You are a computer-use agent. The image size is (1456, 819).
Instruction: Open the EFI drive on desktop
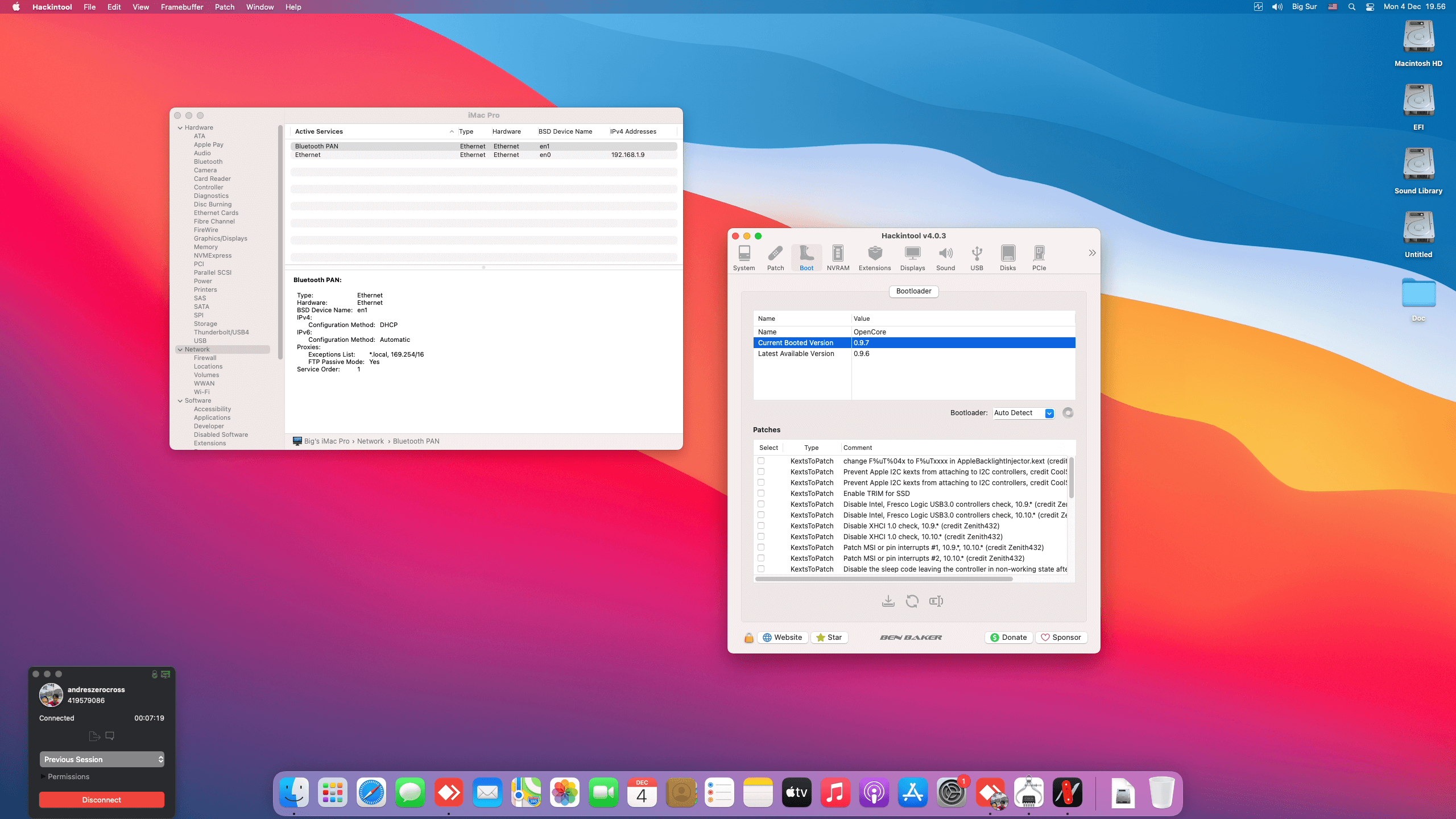point(1418,106)
